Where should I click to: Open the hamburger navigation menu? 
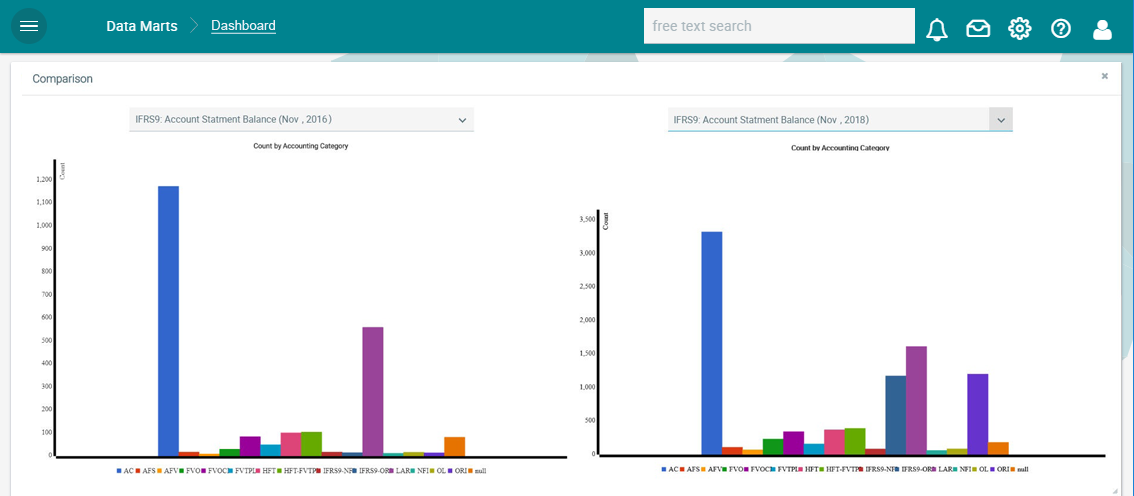[x=29, y=26]
